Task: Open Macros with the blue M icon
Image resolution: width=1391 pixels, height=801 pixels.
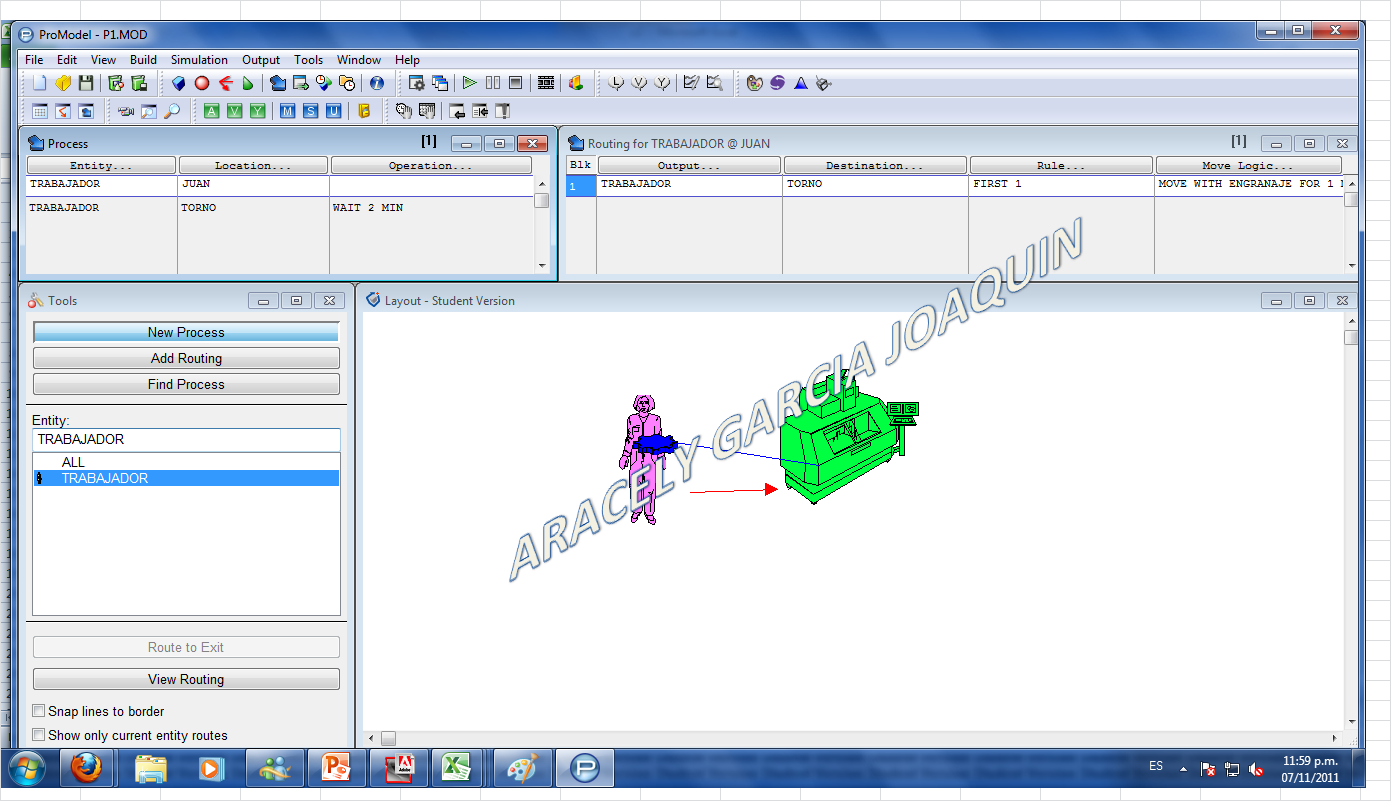Action: [x=287, y=111]
